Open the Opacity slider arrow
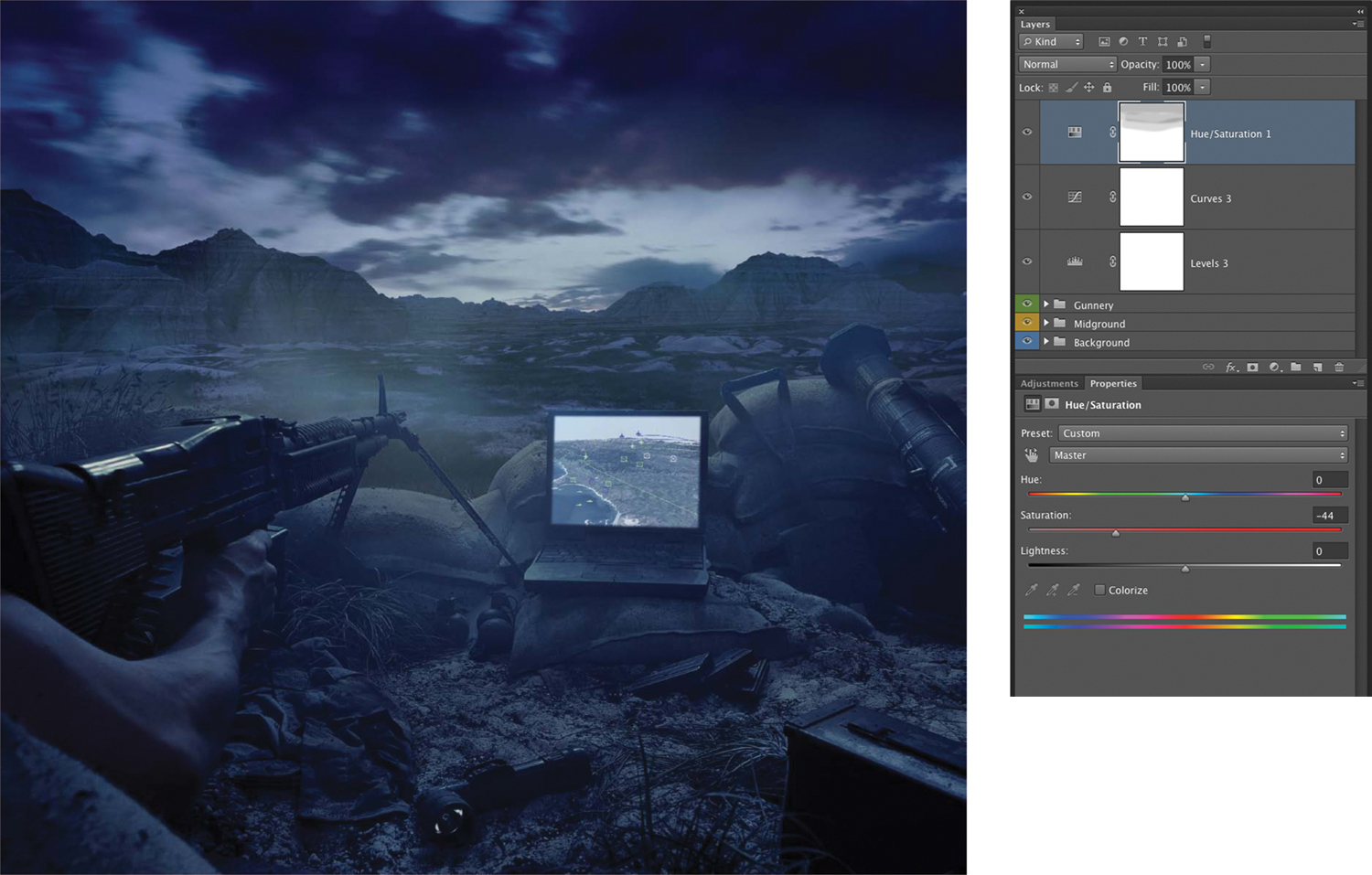The height and width of the screenshot is (875, 1372). pos(1203,65)
